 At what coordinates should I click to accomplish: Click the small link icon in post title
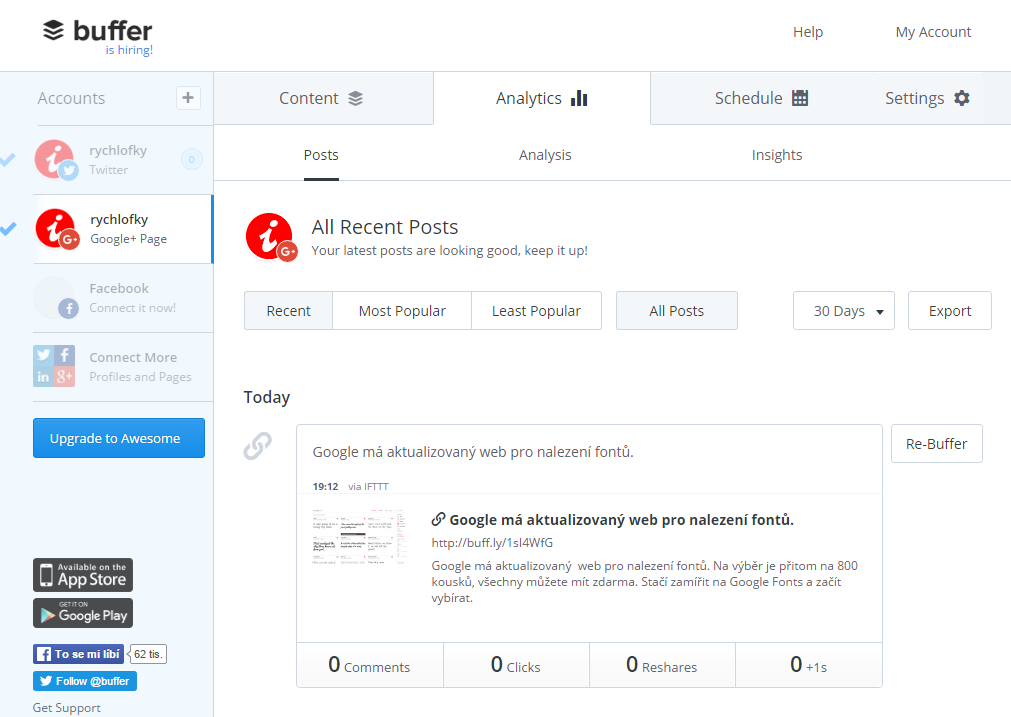click(438, 519)
